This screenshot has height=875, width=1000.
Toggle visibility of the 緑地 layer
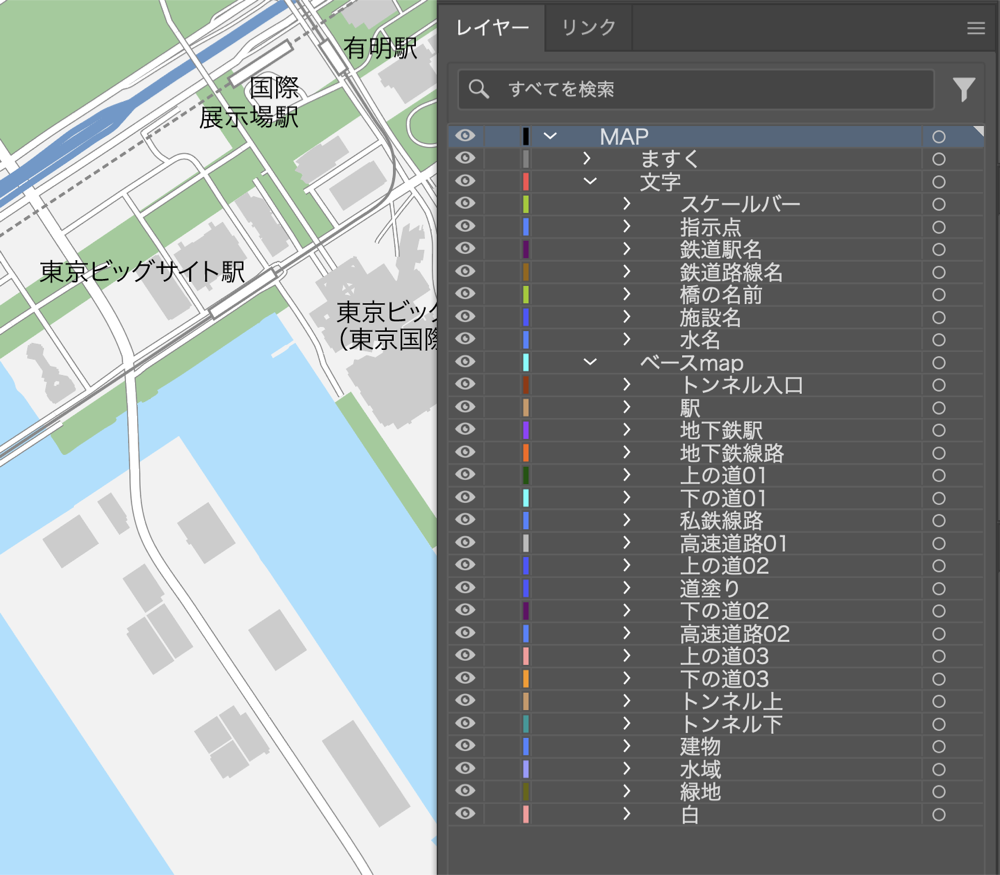(x=464, y=791)
